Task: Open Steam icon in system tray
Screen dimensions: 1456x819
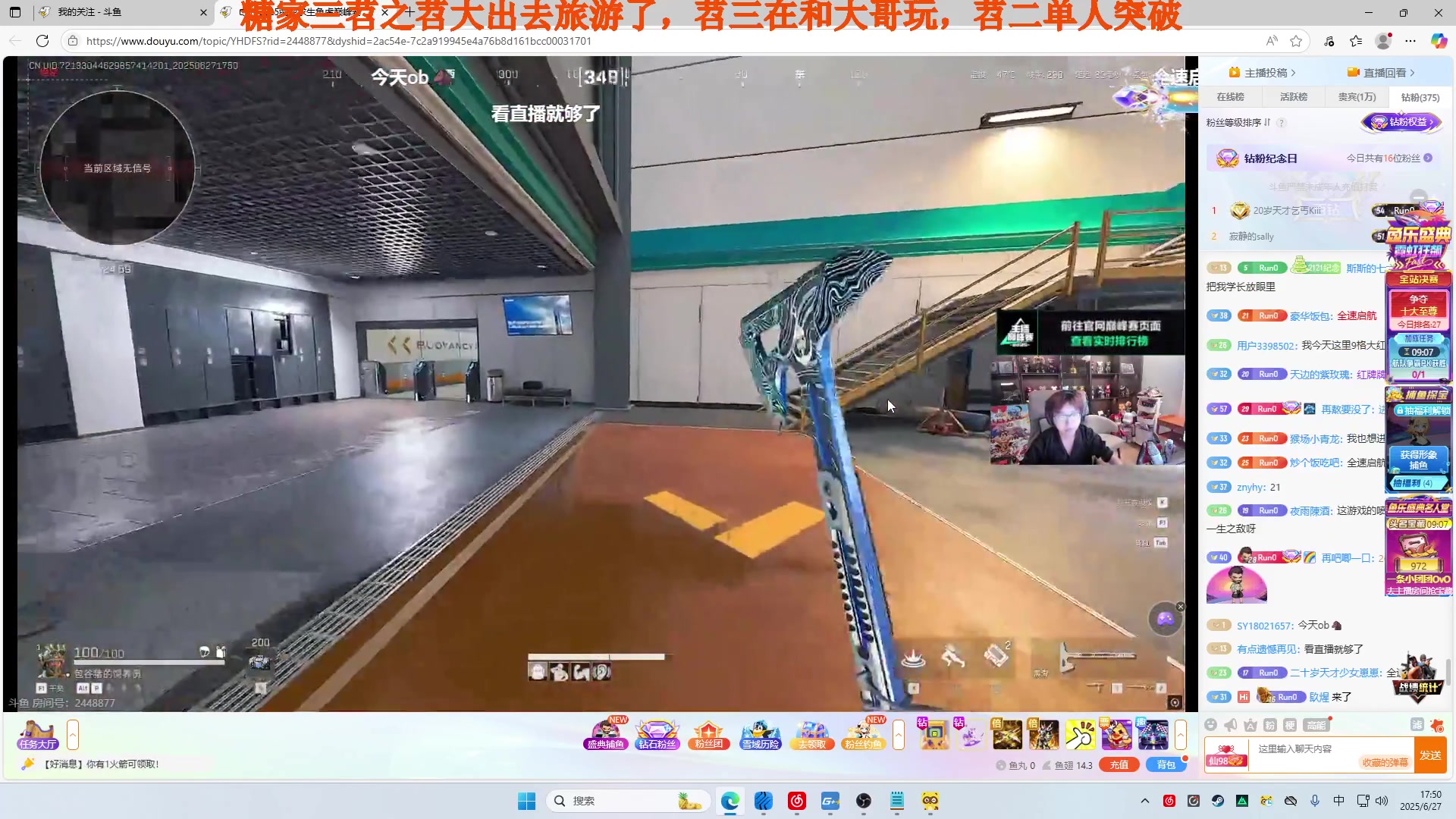Action: coord(1218,801)
